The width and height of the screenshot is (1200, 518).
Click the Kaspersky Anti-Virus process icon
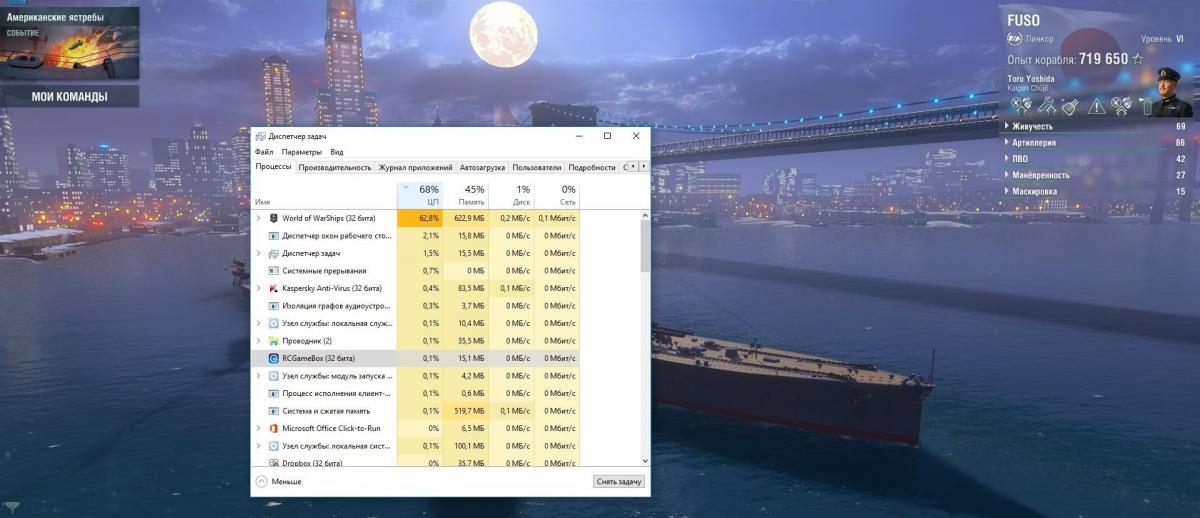pos(274,288)
